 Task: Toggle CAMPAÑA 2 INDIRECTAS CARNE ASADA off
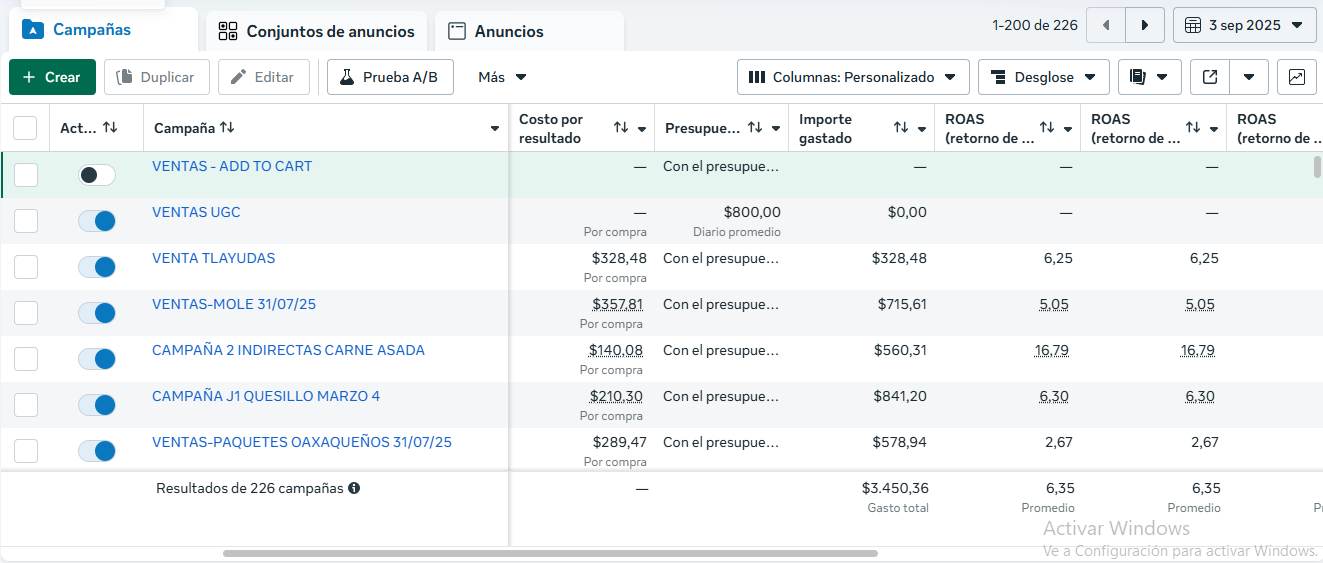[x=97, y=359]
